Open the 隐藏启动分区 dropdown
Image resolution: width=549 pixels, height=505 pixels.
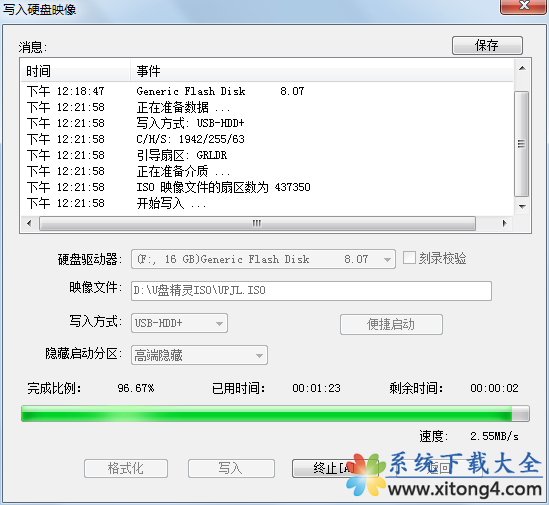[x=199, y=355]
